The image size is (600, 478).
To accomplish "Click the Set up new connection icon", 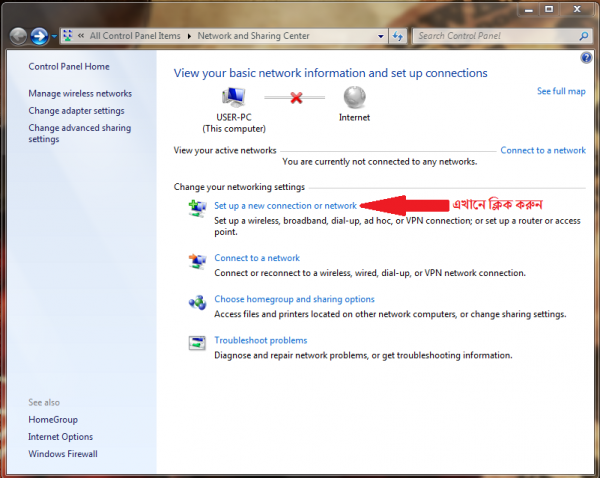I will [x=197, y=209].
